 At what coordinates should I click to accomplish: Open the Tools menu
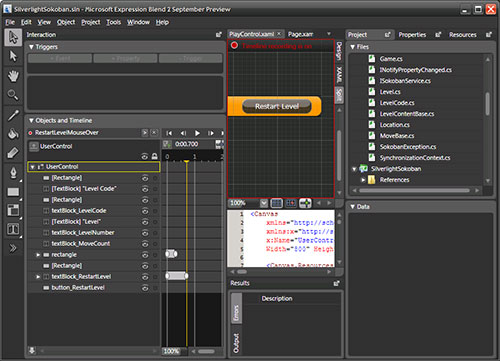[x=113, y=22]
